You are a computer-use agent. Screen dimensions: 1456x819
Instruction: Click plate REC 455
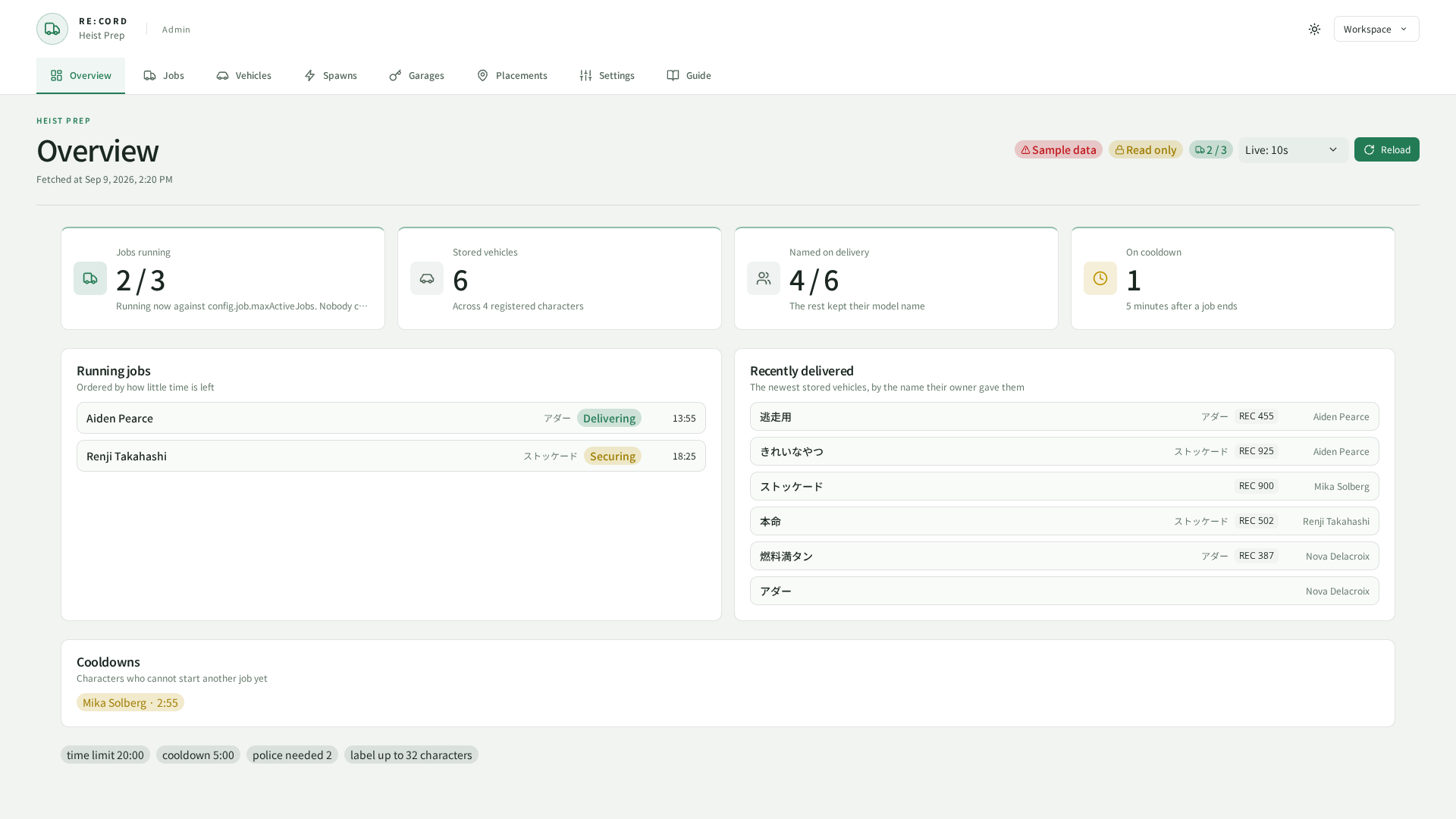click(x=1256, y=416)
